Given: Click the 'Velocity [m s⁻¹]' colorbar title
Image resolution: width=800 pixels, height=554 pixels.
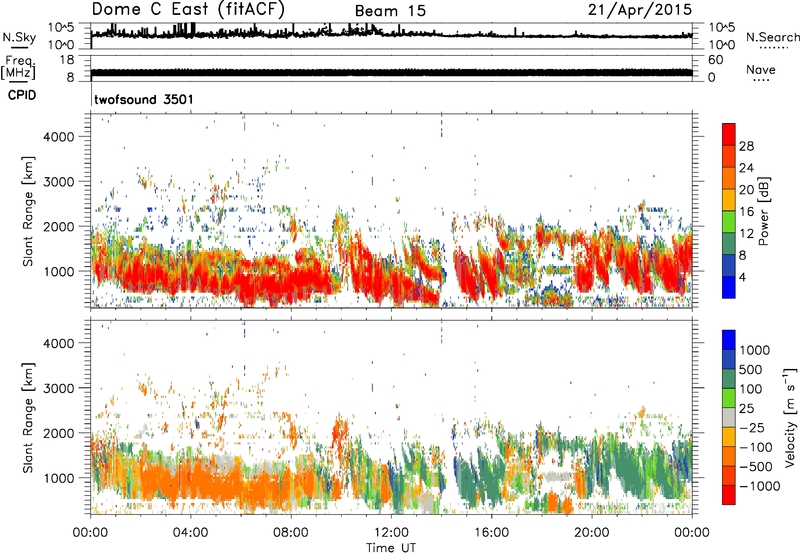Looking at the screenshot, I should (790, 418).
